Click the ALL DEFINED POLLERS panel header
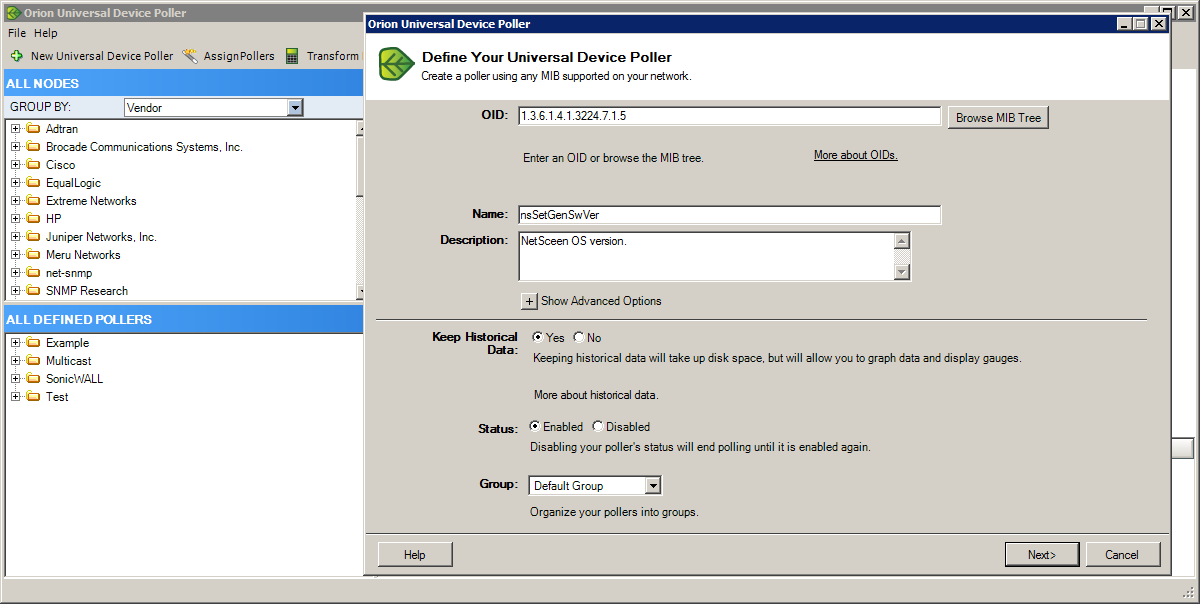 [183, 319]
